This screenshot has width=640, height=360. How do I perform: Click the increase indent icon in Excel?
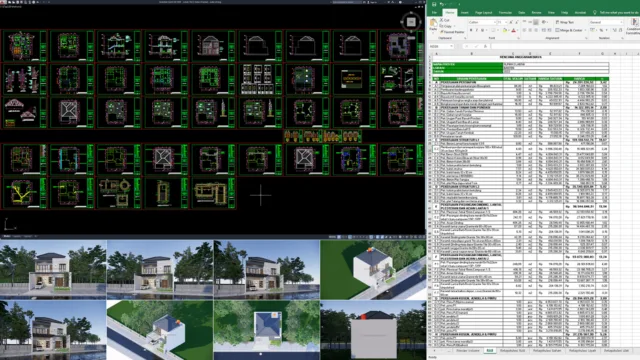coord(550,30)
